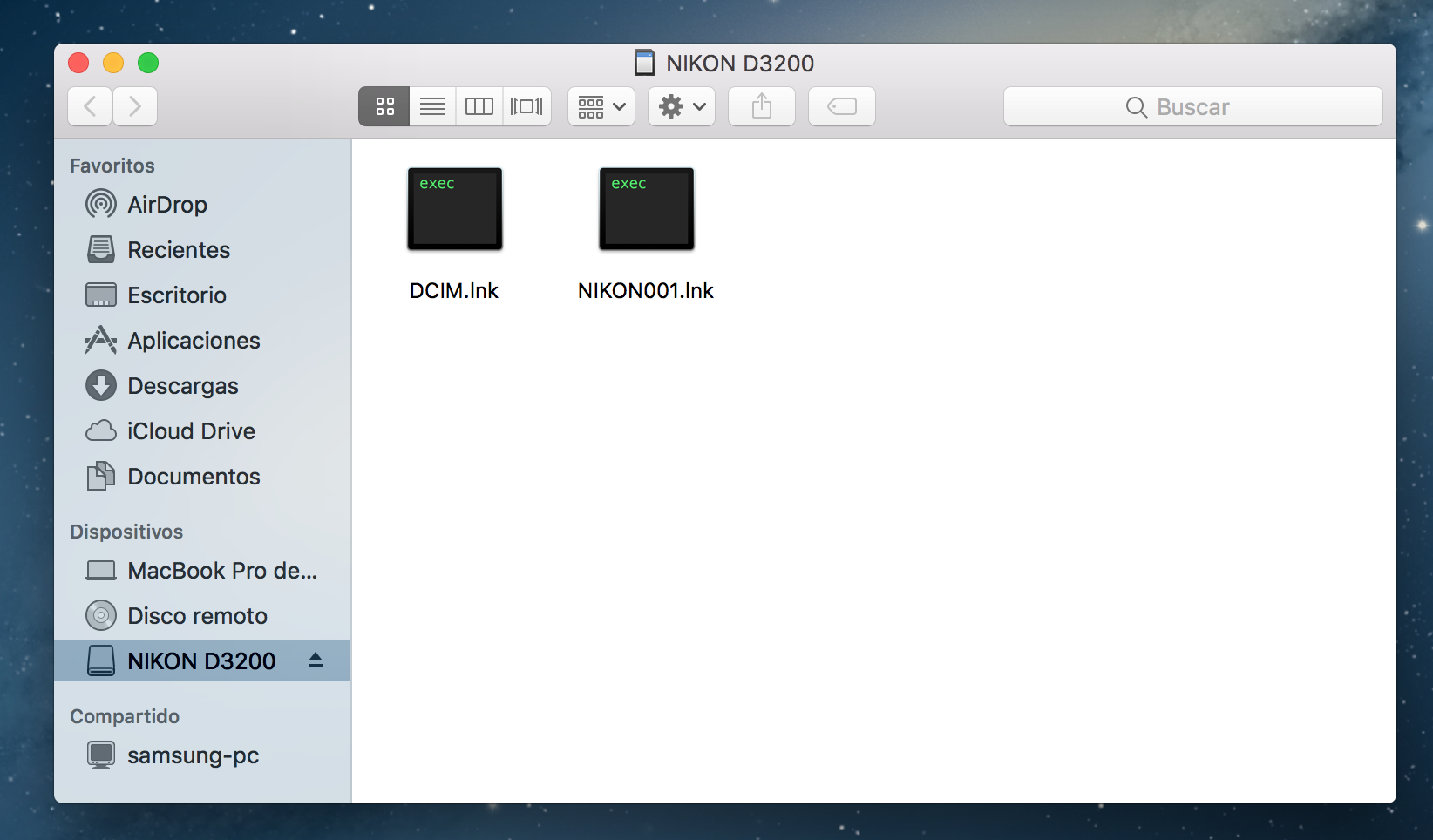
Task: Click the Descargas download icon
Action: [101, 386]
